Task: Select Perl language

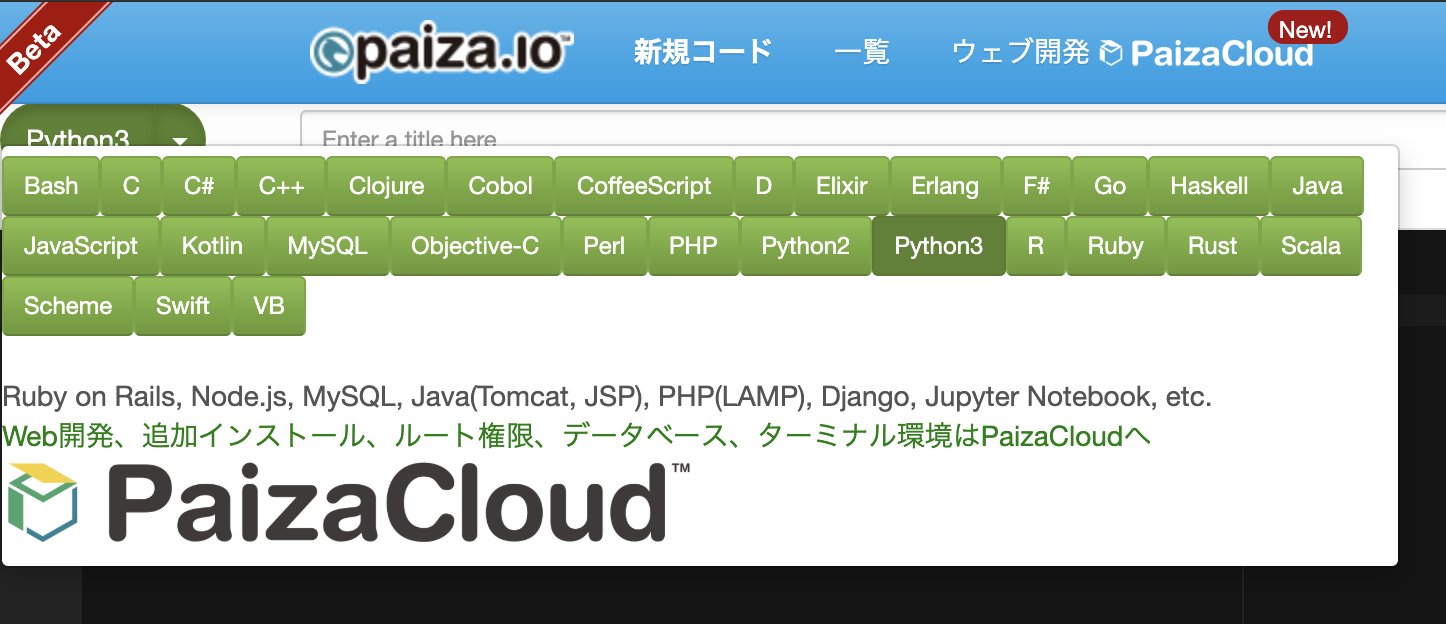Action: 604,246
